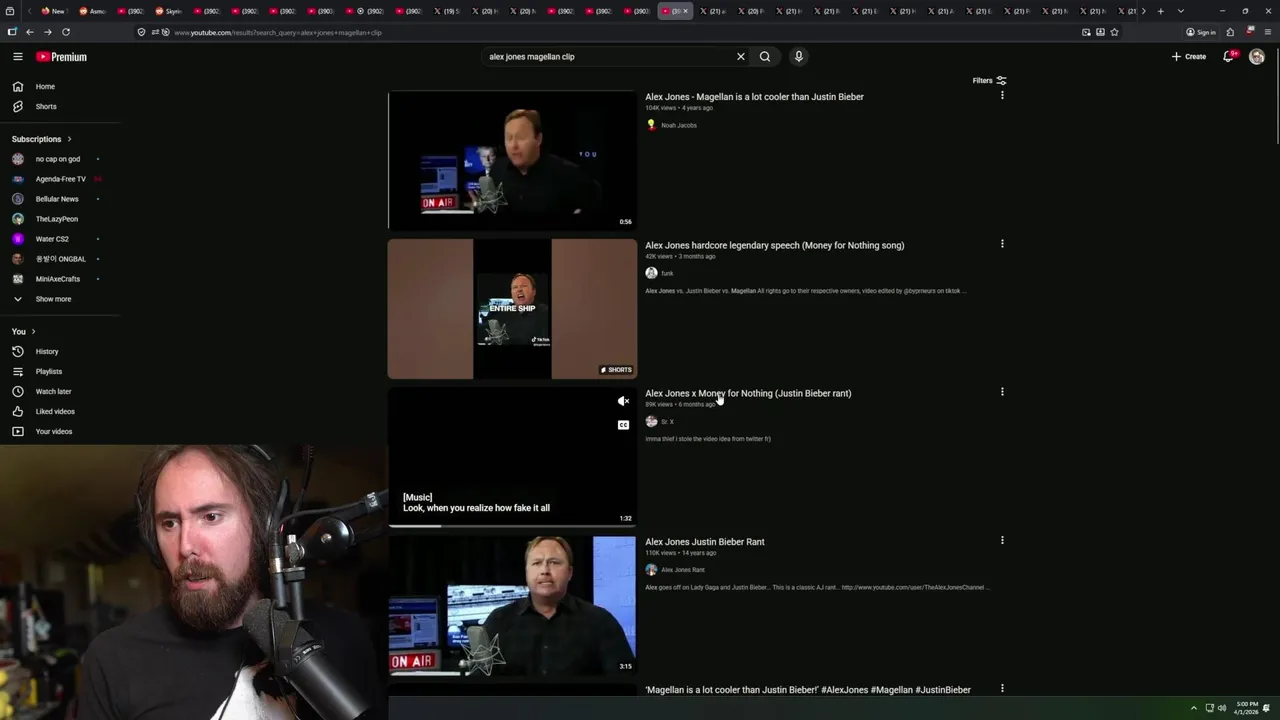Open 'Alex Jones - Magellan is a lot cooler than Justin Bieber'

[754, 97]
